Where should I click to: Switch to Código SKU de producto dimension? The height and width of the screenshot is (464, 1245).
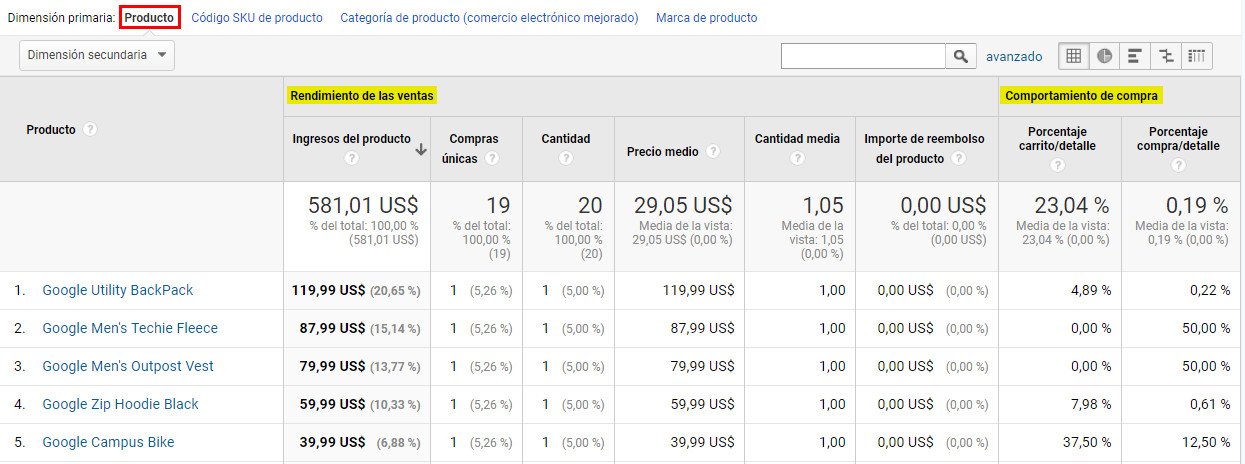click(256, 18)
